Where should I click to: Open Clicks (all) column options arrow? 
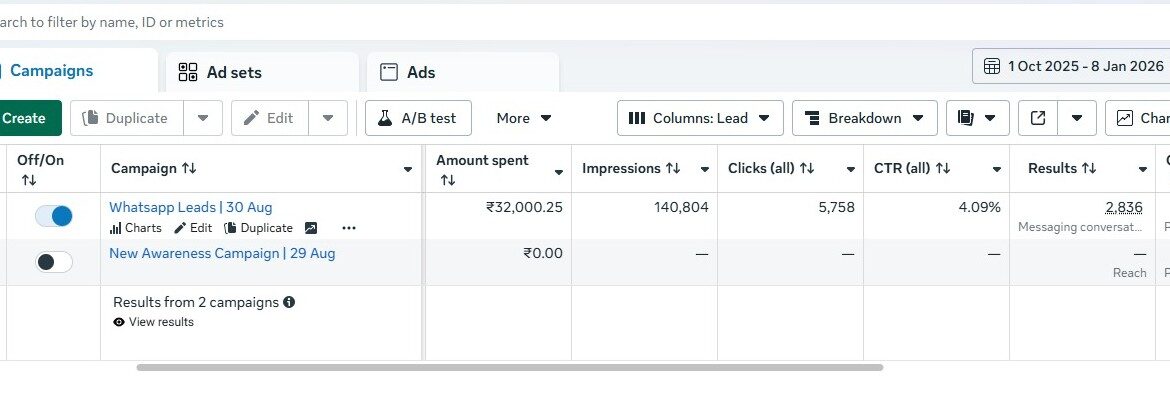[x=851, y=170]
